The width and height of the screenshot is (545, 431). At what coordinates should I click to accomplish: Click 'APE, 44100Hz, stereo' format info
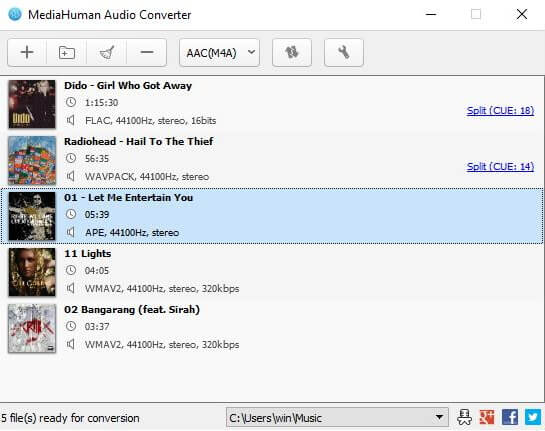tap(132, 233)
